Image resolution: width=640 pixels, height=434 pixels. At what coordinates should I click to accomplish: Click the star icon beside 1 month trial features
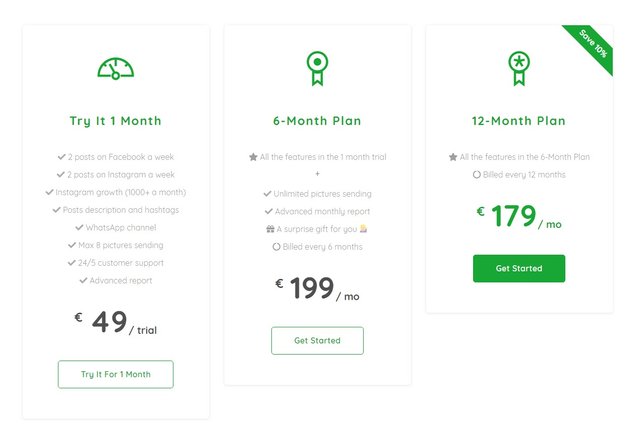tap(253, 157)
